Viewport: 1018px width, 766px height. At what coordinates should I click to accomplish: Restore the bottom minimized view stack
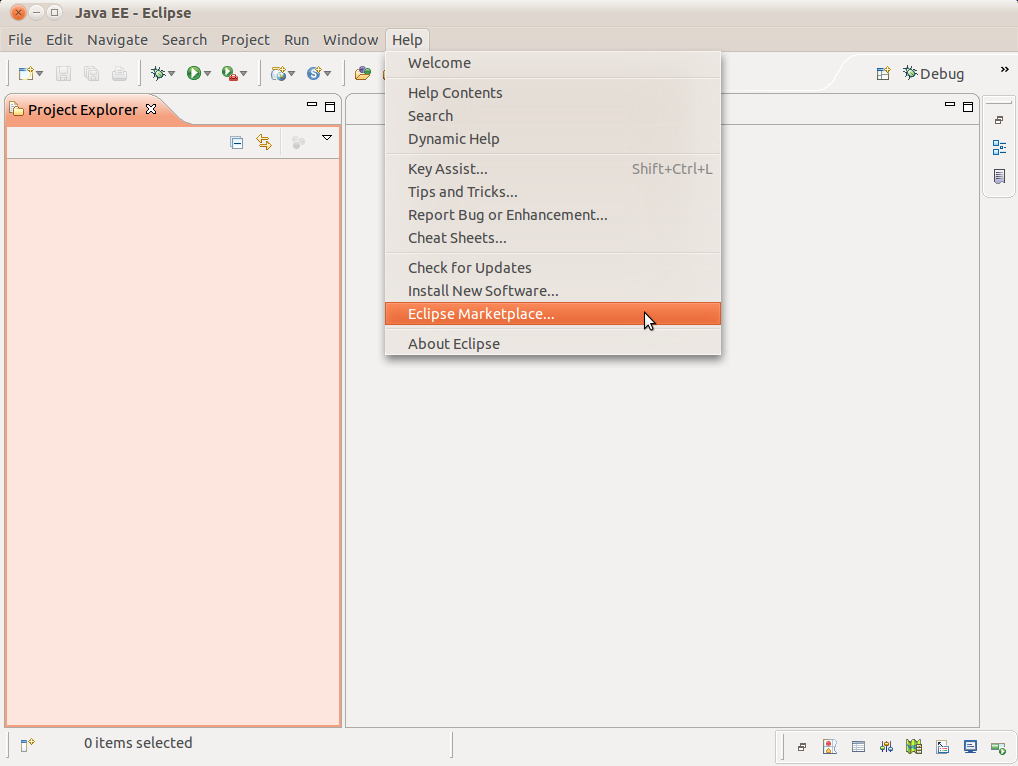[x=802, y=747]
